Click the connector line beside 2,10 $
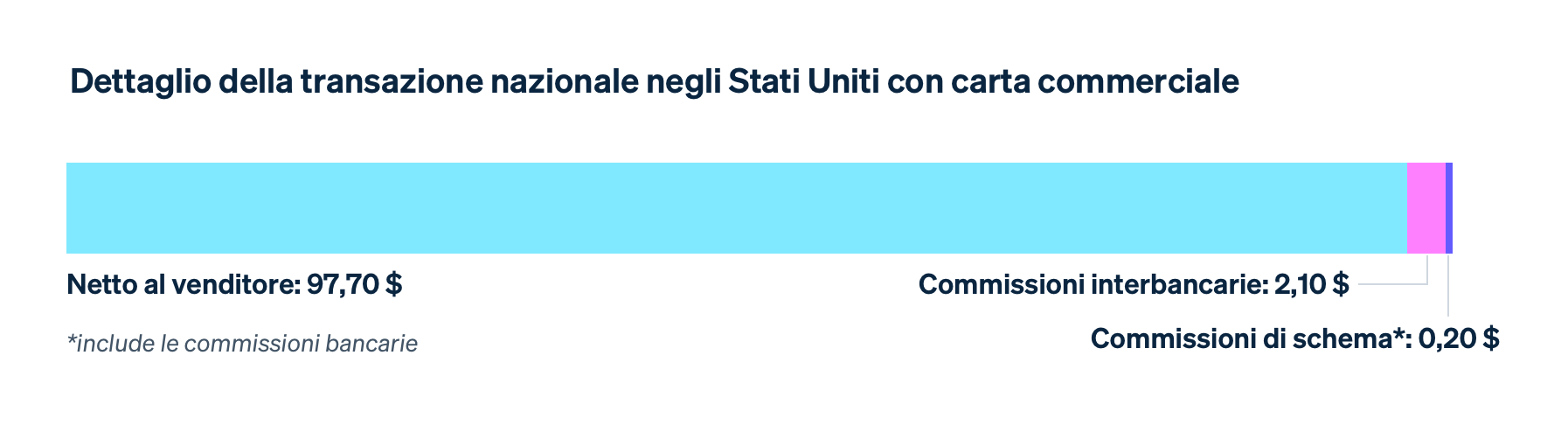Image resolution: width=1568 pixels, height=425 pixels. click(1390, 284)
